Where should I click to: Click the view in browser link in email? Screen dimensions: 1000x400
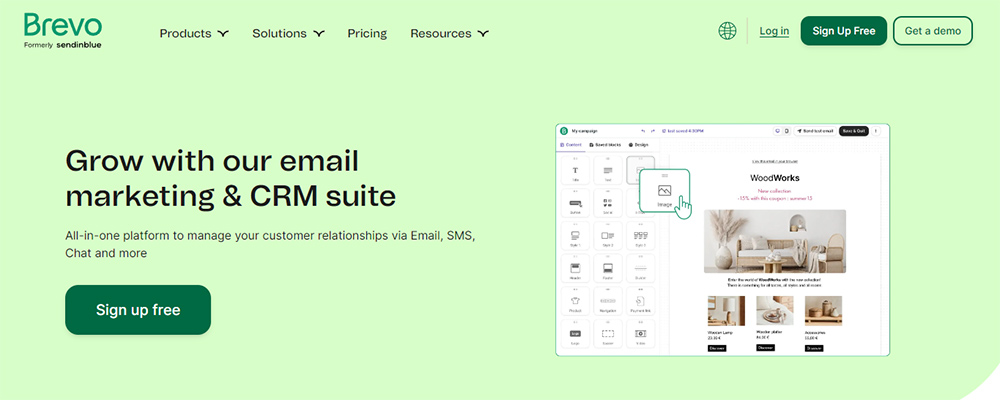pyautogui.click(x=775, y=161)
